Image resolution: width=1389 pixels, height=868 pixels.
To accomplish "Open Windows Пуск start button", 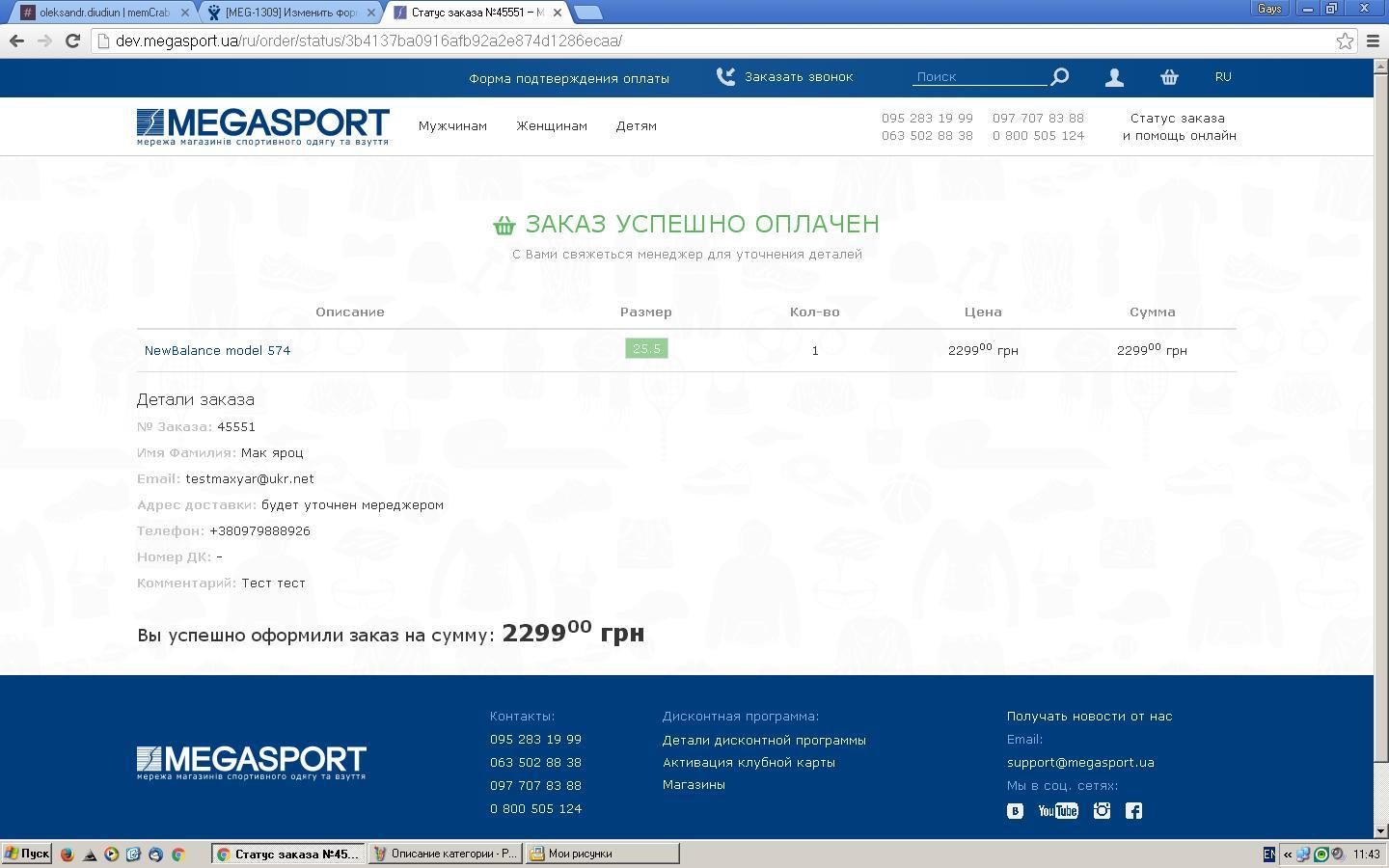I will [x=27, y=854].
